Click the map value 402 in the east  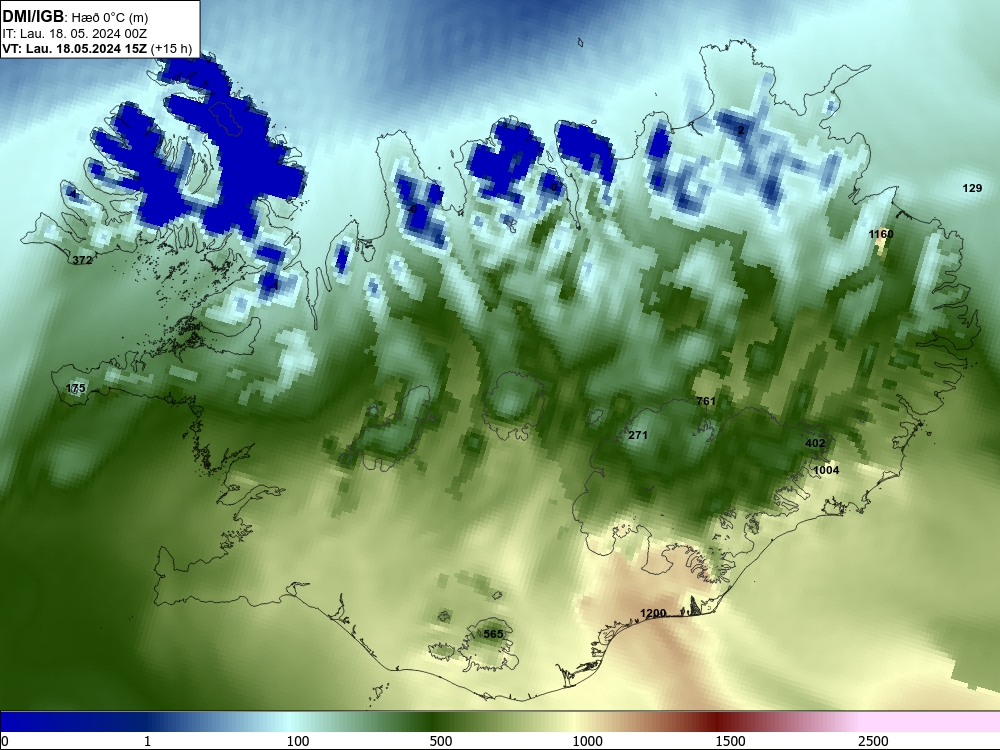tap(815, 443)
